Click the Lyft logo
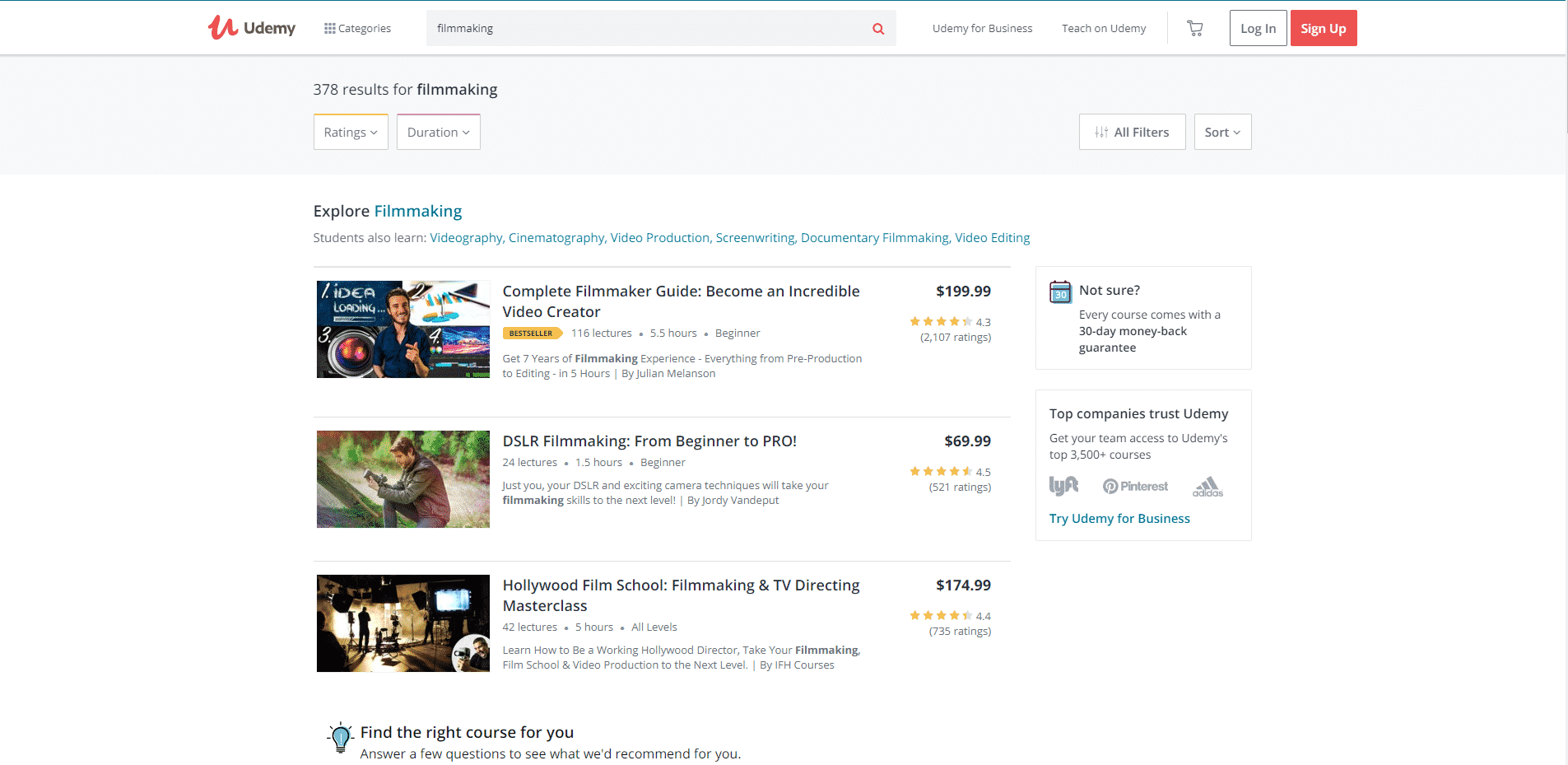The height and width of the screenshot is (765, 1568). pyautogui.click(x=1063, y=486)
